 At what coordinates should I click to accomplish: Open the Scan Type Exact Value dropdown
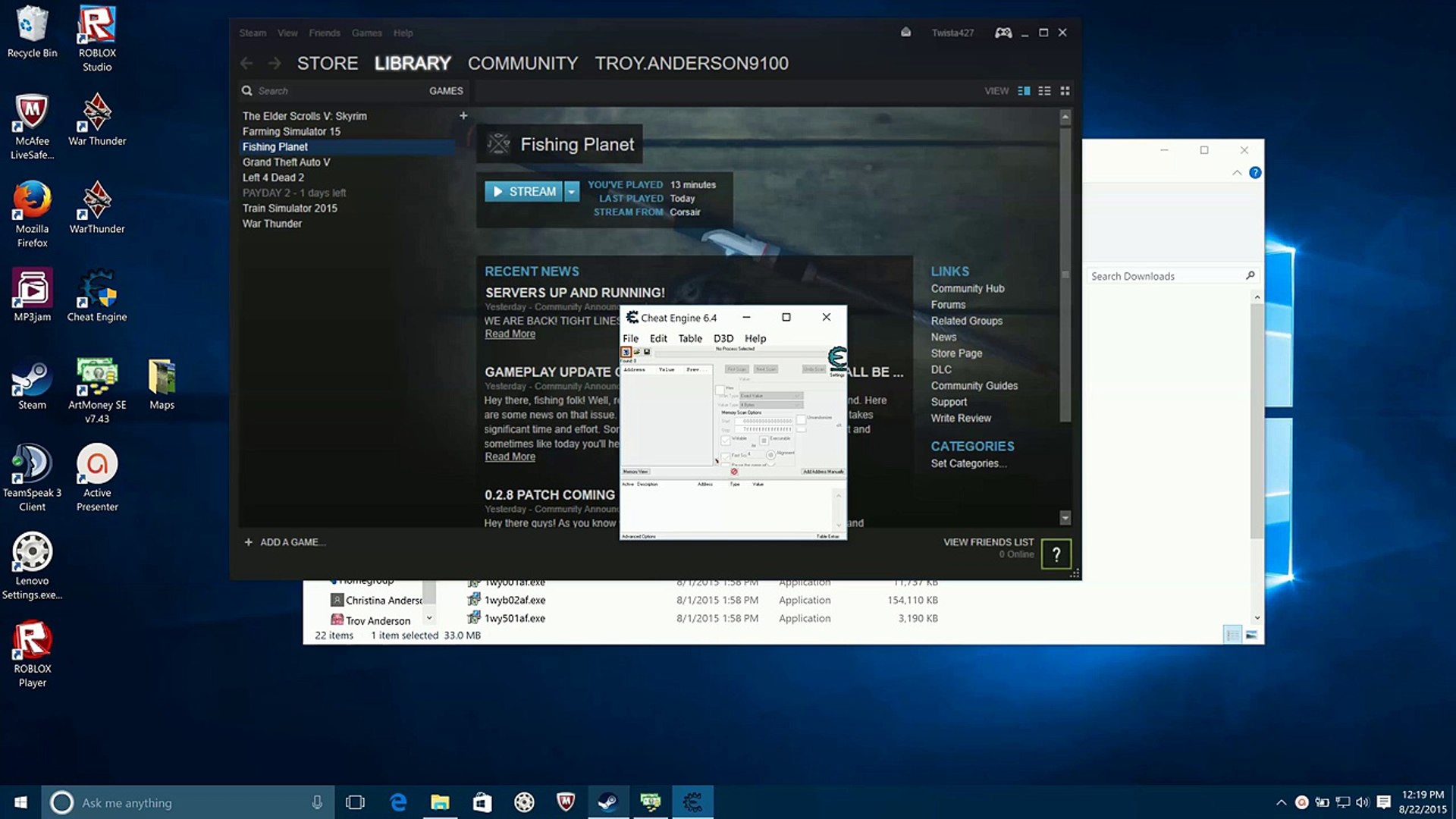tap(770, 396)
